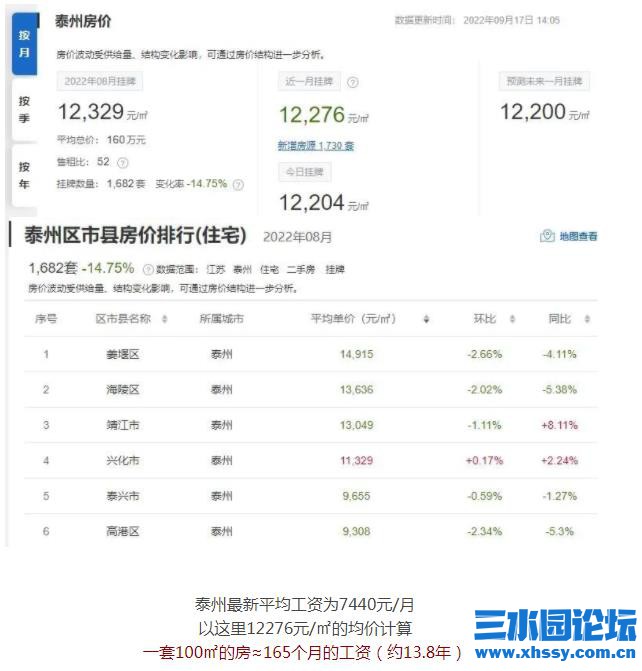Click help icon after 变化率 -14.75%
642x671 pixels.
[x=238, y=185]
